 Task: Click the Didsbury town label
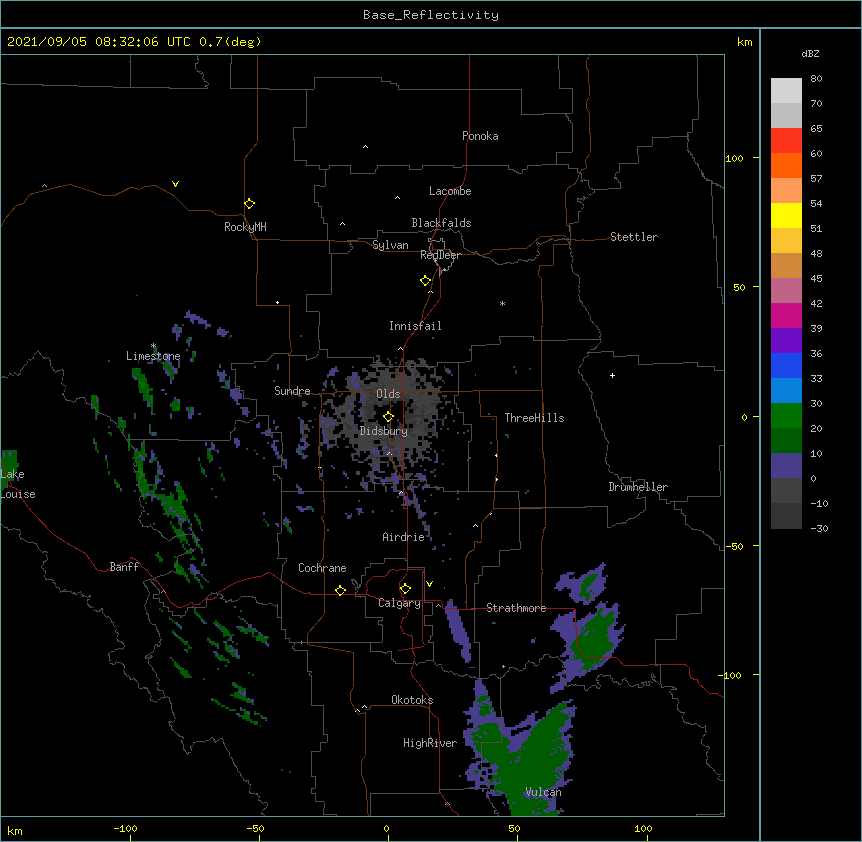pos(384,431)
